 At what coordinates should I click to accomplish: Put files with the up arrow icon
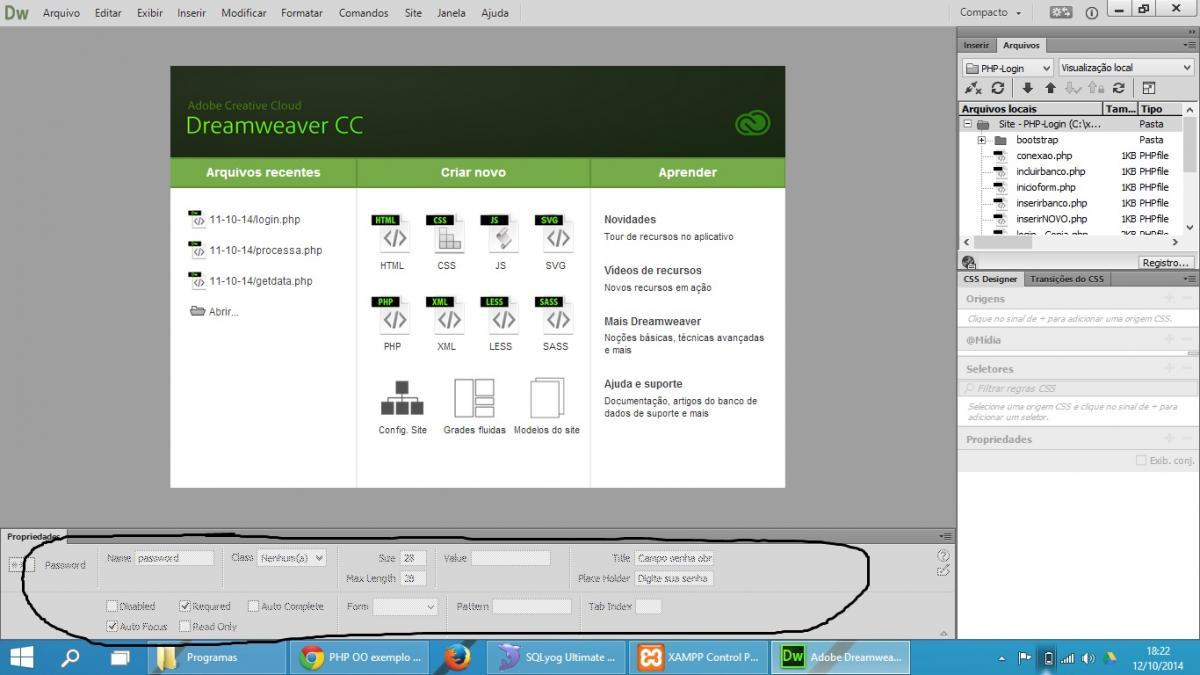coord(1050,88)
